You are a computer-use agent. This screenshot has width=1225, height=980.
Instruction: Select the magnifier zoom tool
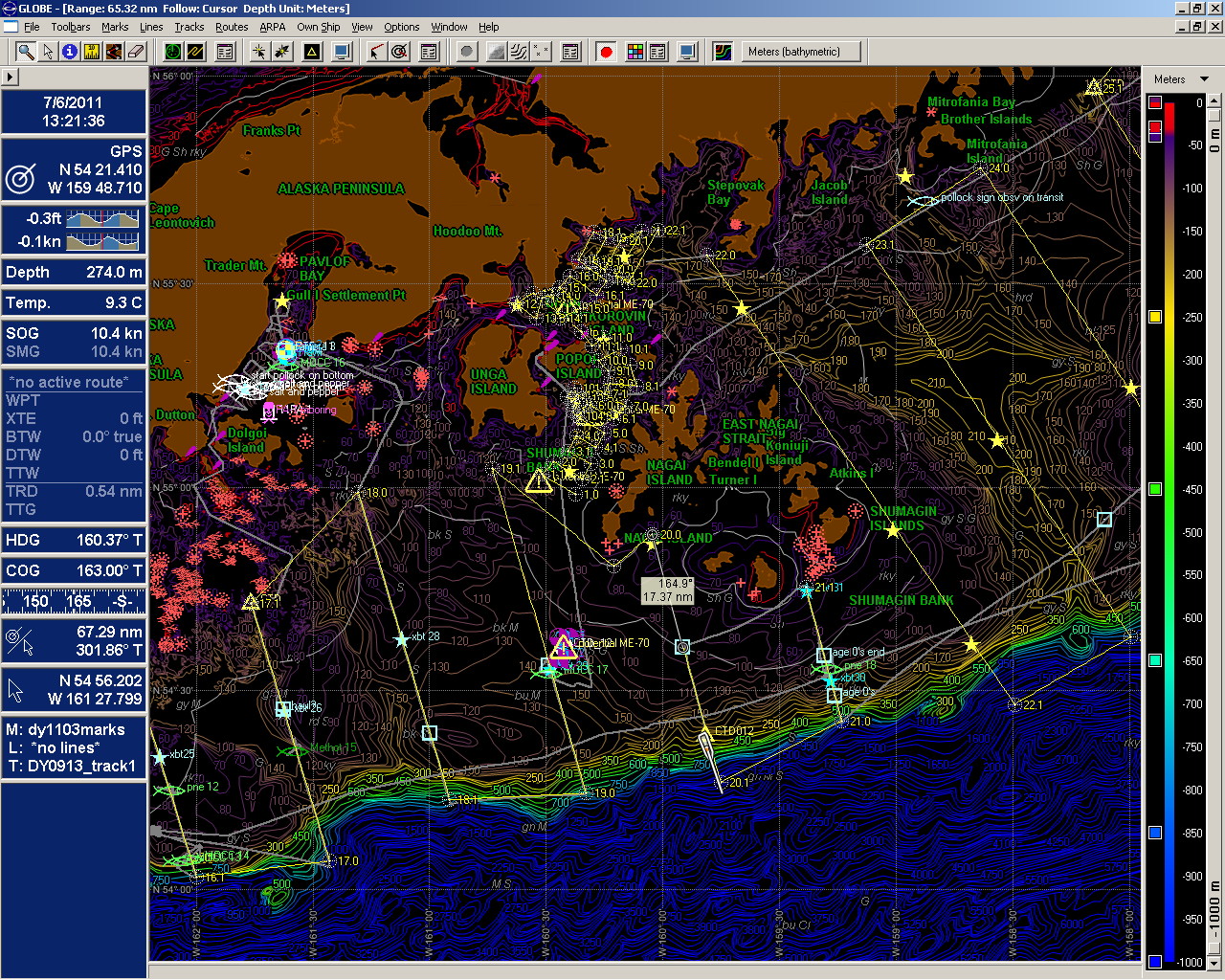tap(26, 51)
